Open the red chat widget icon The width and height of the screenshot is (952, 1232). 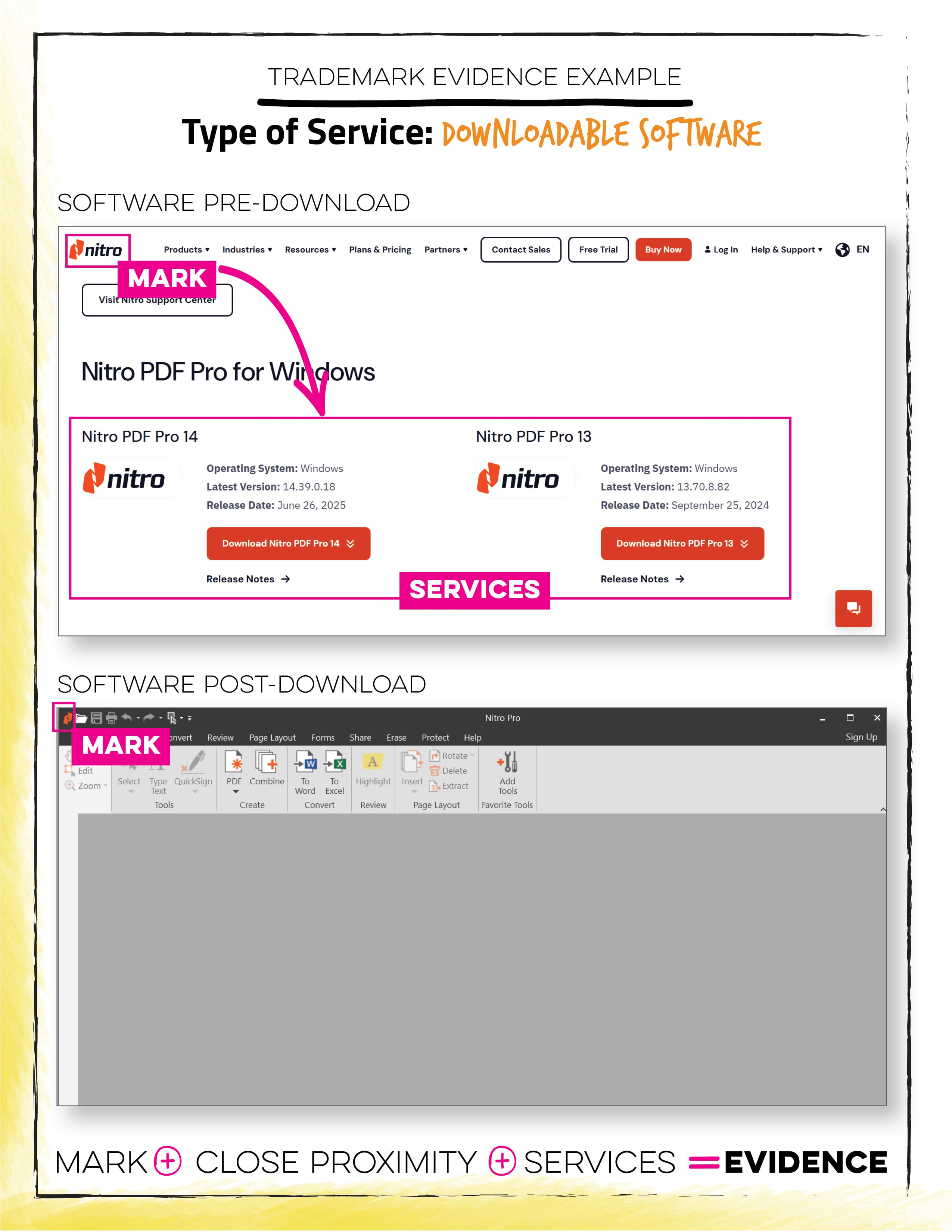point(853,608)
